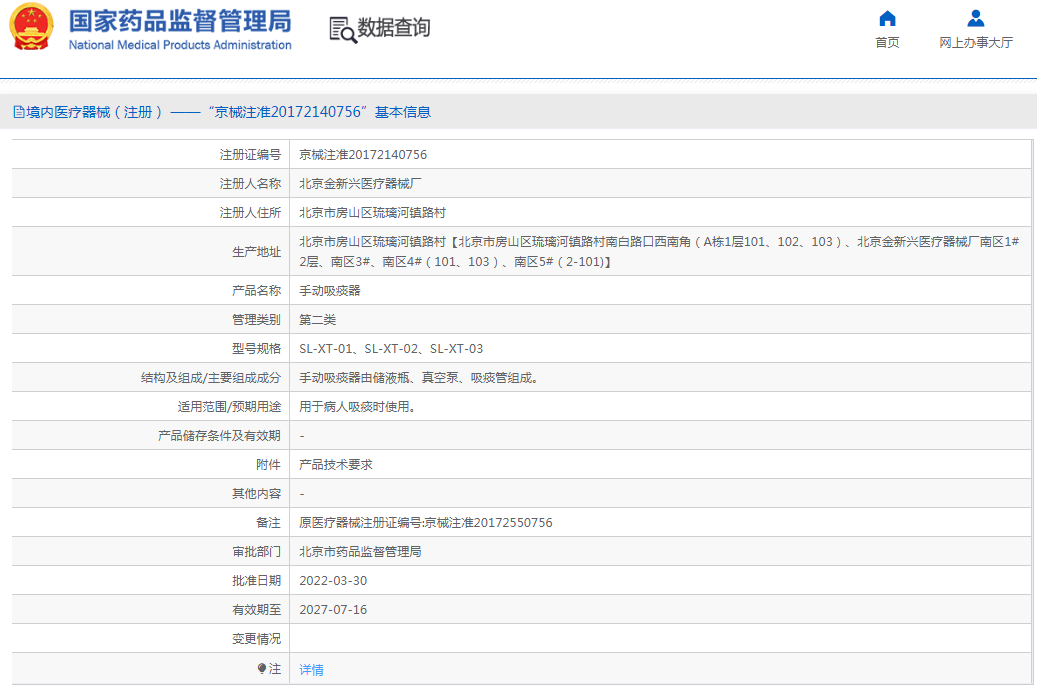The image size is (1037, 688).
Task: Click 产品技术要求 in the 附件 row
Action: [x=336, y=465]
